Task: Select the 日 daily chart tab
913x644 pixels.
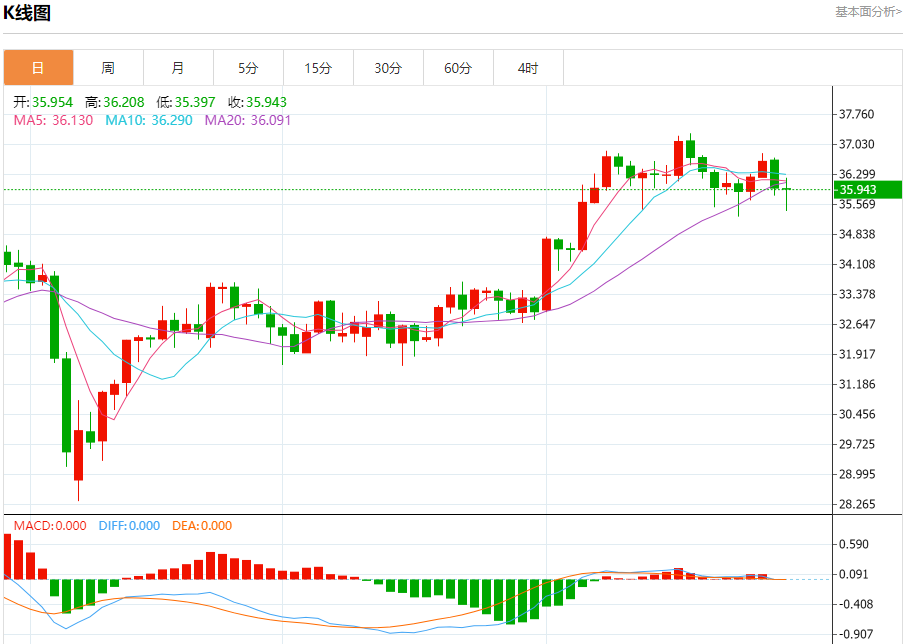Action: (x=38, y=68)
